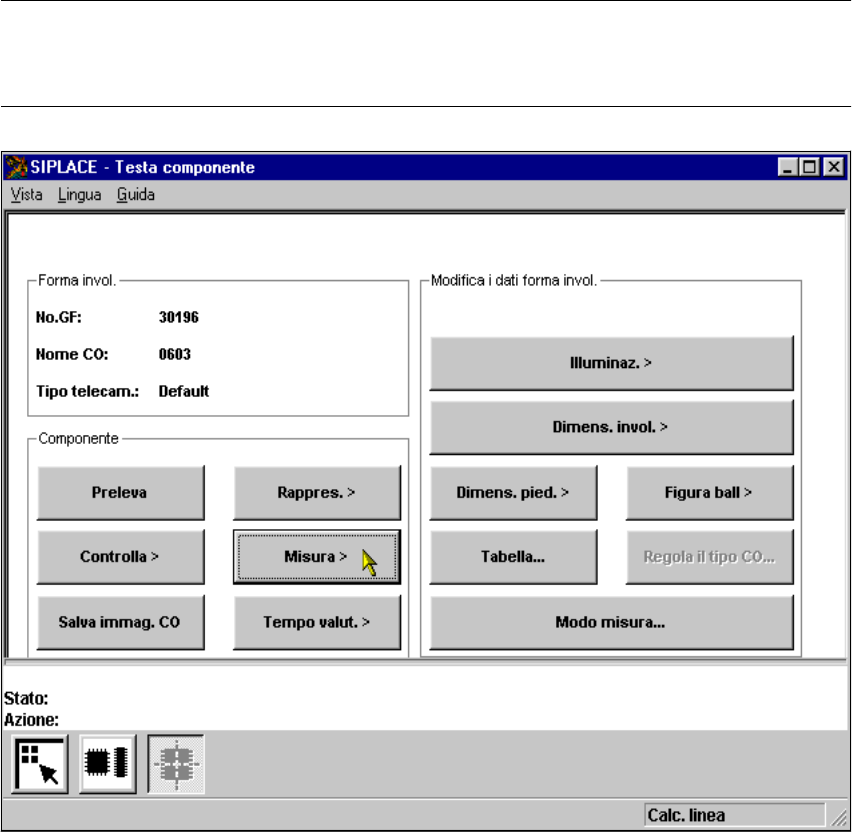This screenshot has height=832, width=852.
Task: Open the Lingua menu
Action: [80, 195]
